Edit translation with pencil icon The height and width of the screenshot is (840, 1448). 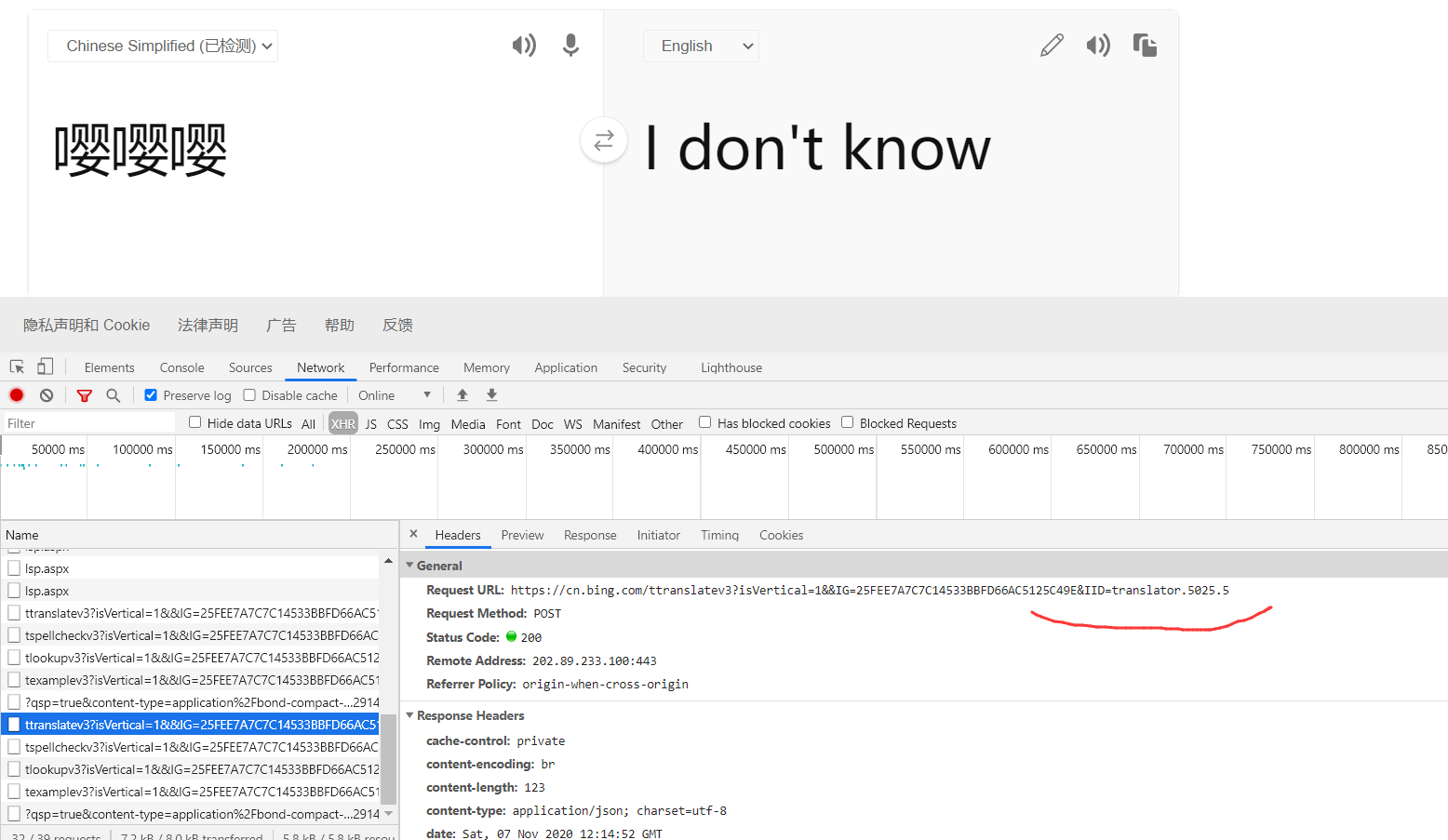pyautogui.click(x=1052, y=45)
